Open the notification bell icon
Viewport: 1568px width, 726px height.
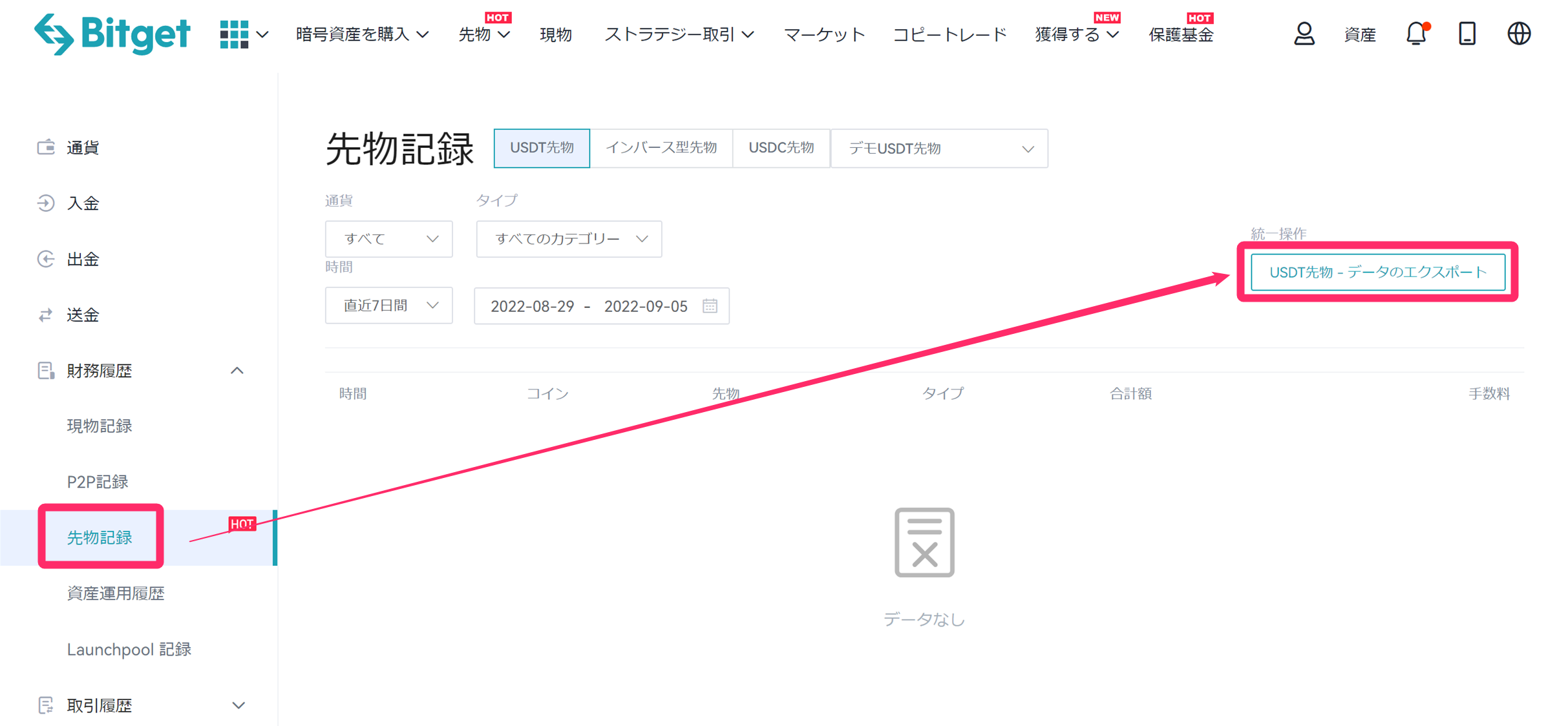pos(1416,34)
